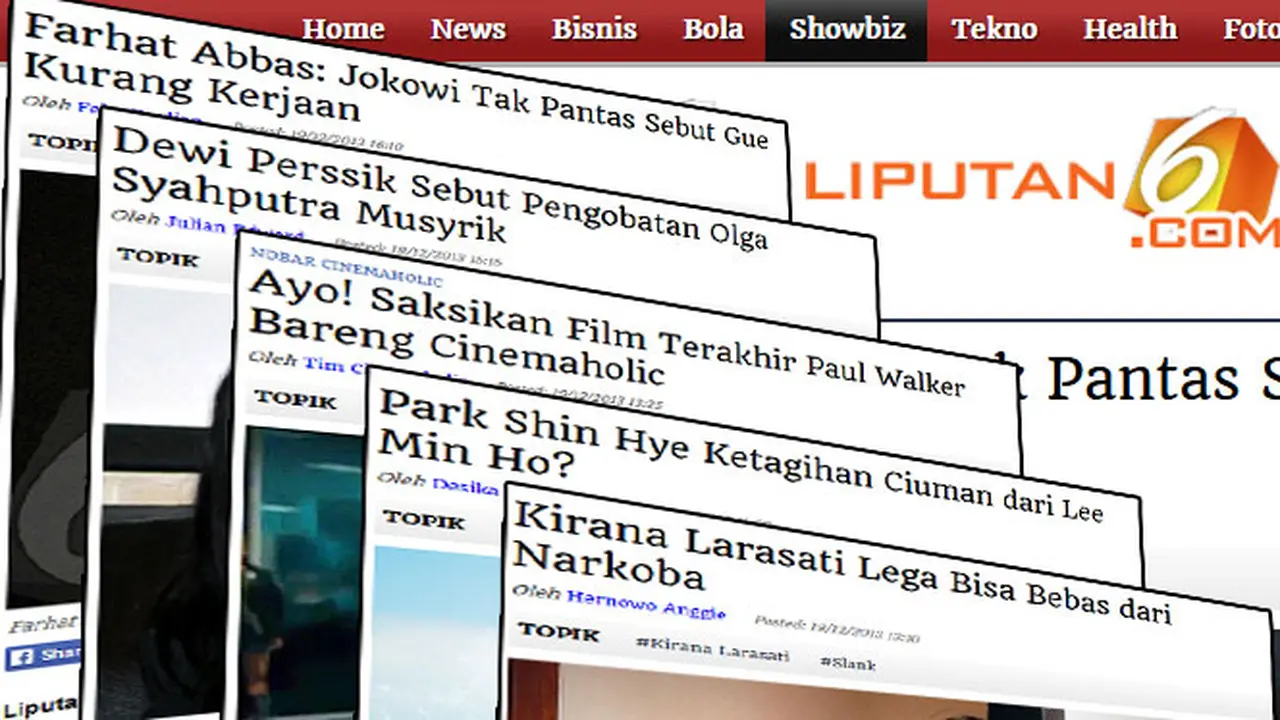
Task: Click the Liputan6.com logo
Action: click(1041, 181)
